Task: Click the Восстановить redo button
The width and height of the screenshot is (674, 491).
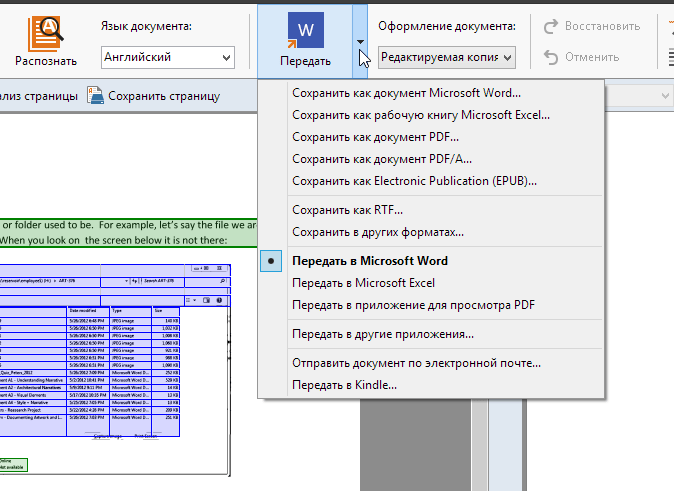Action: pyautogui.click(x=591, y=26)
